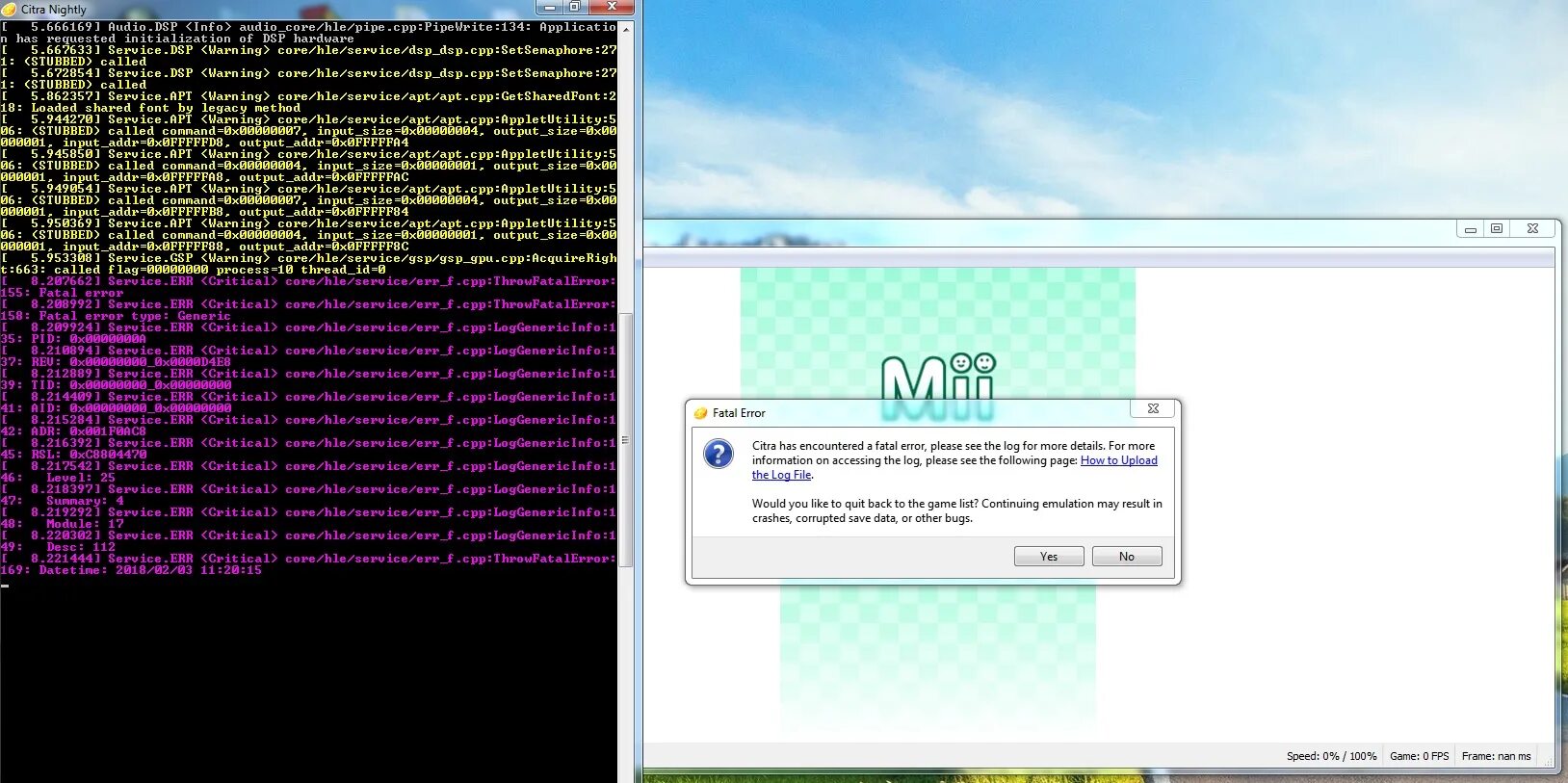1568x783 pixels.
Task: Click the 'Summary: 4' log line
Action: pyautogui.click(x=62, y=501)
